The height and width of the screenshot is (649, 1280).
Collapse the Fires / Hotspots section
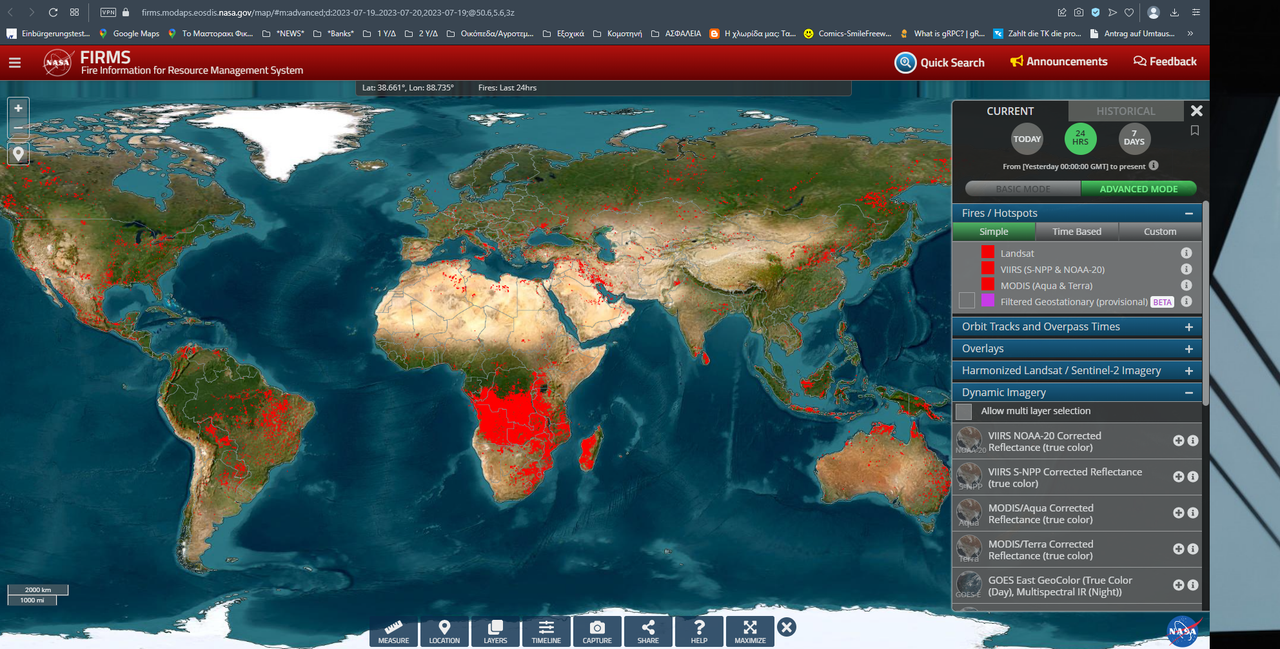pos(1189,213)
